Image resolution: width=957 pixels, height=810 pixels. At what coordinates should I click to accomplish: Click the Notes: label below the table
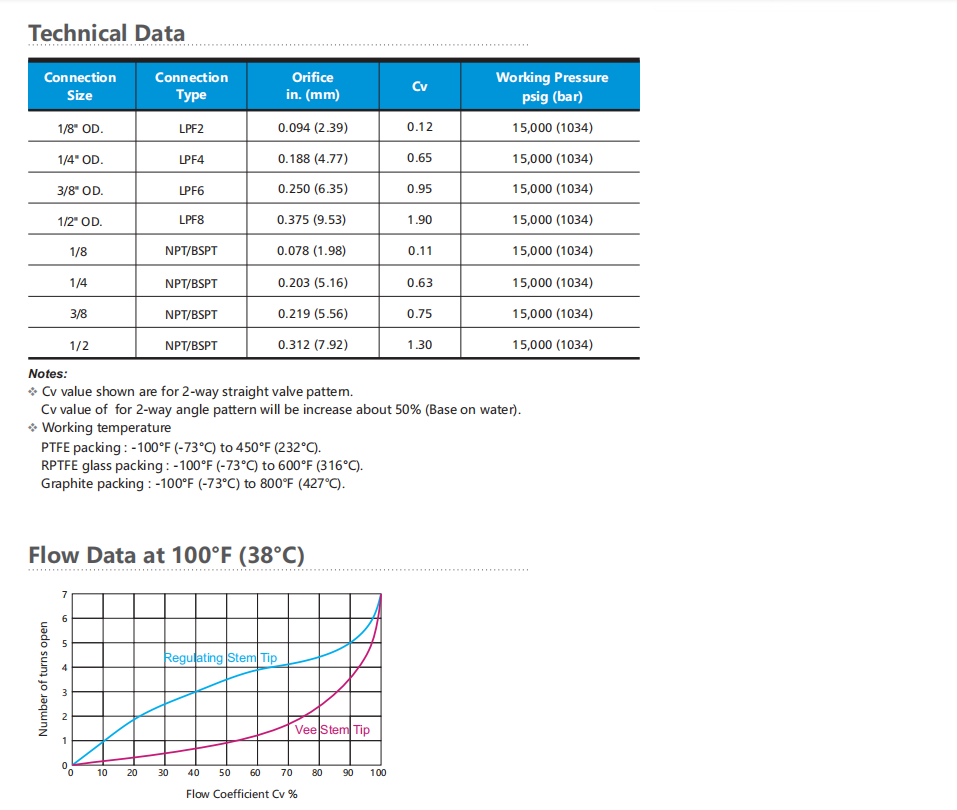[48, 374]
